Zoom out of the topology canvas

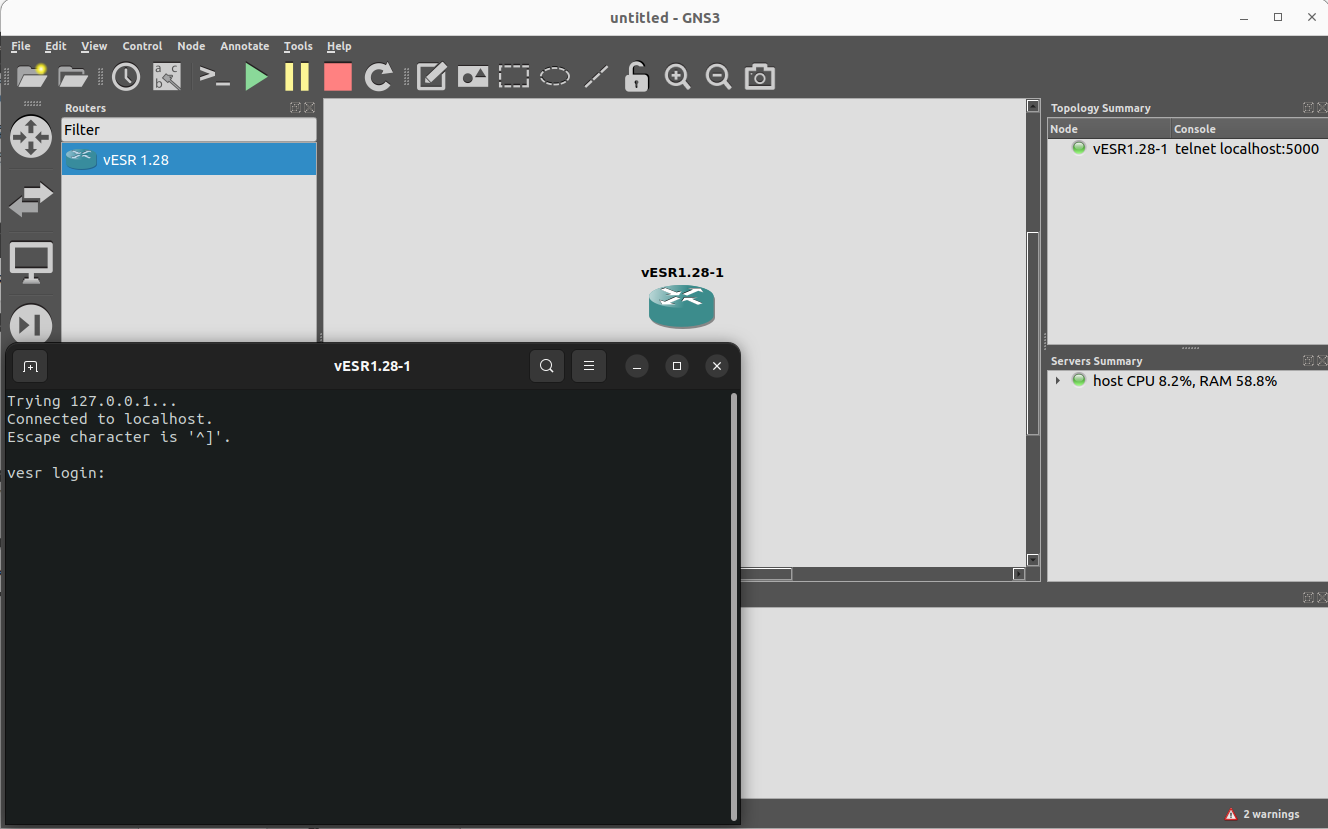718,76
